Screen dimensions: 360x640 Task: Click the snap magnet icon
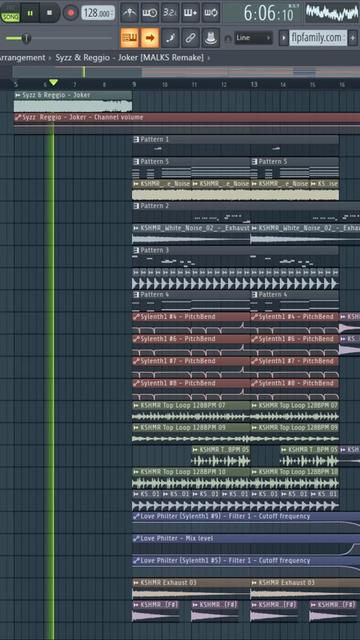228,38
